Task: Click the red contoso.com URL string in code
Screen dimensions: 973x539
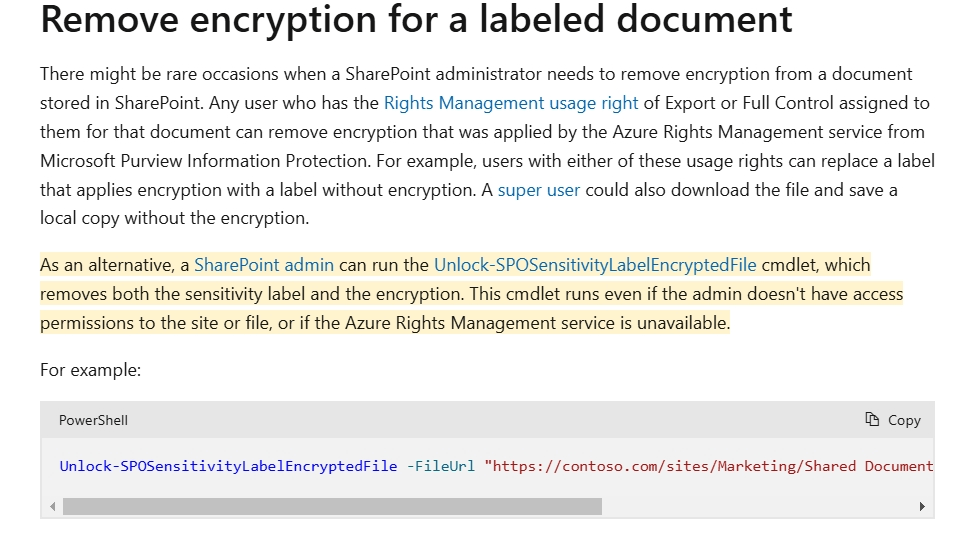Action: [x=709, y=466]
